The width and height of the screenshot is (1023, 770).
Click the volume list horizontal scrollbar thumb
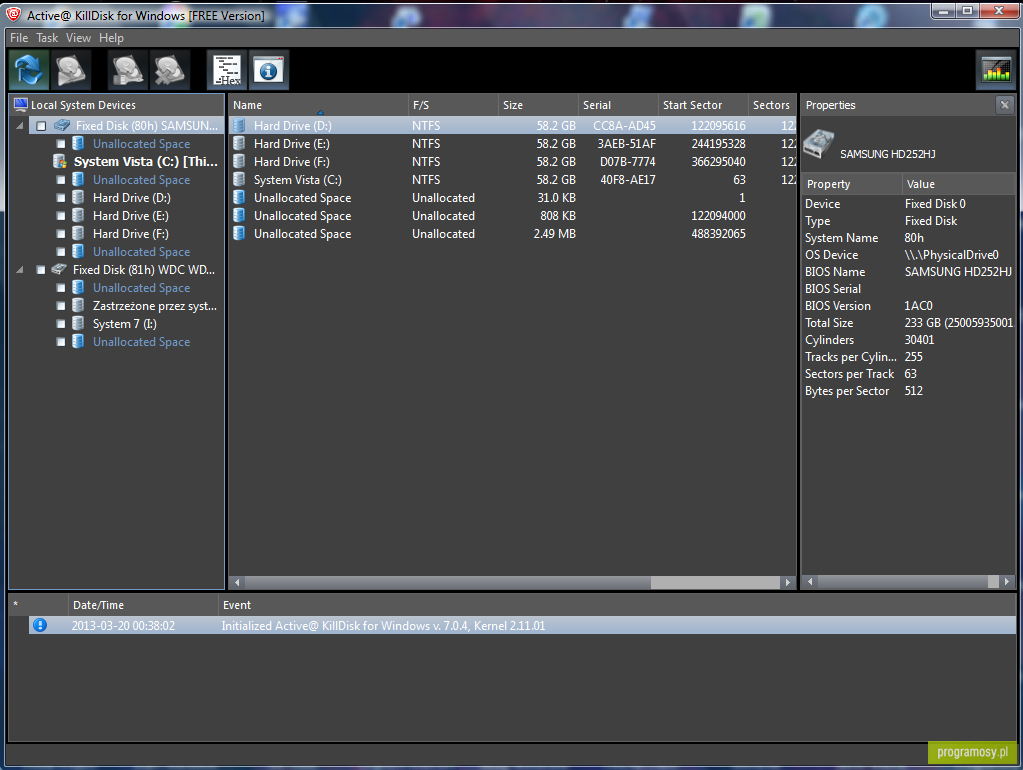point(715,582)
